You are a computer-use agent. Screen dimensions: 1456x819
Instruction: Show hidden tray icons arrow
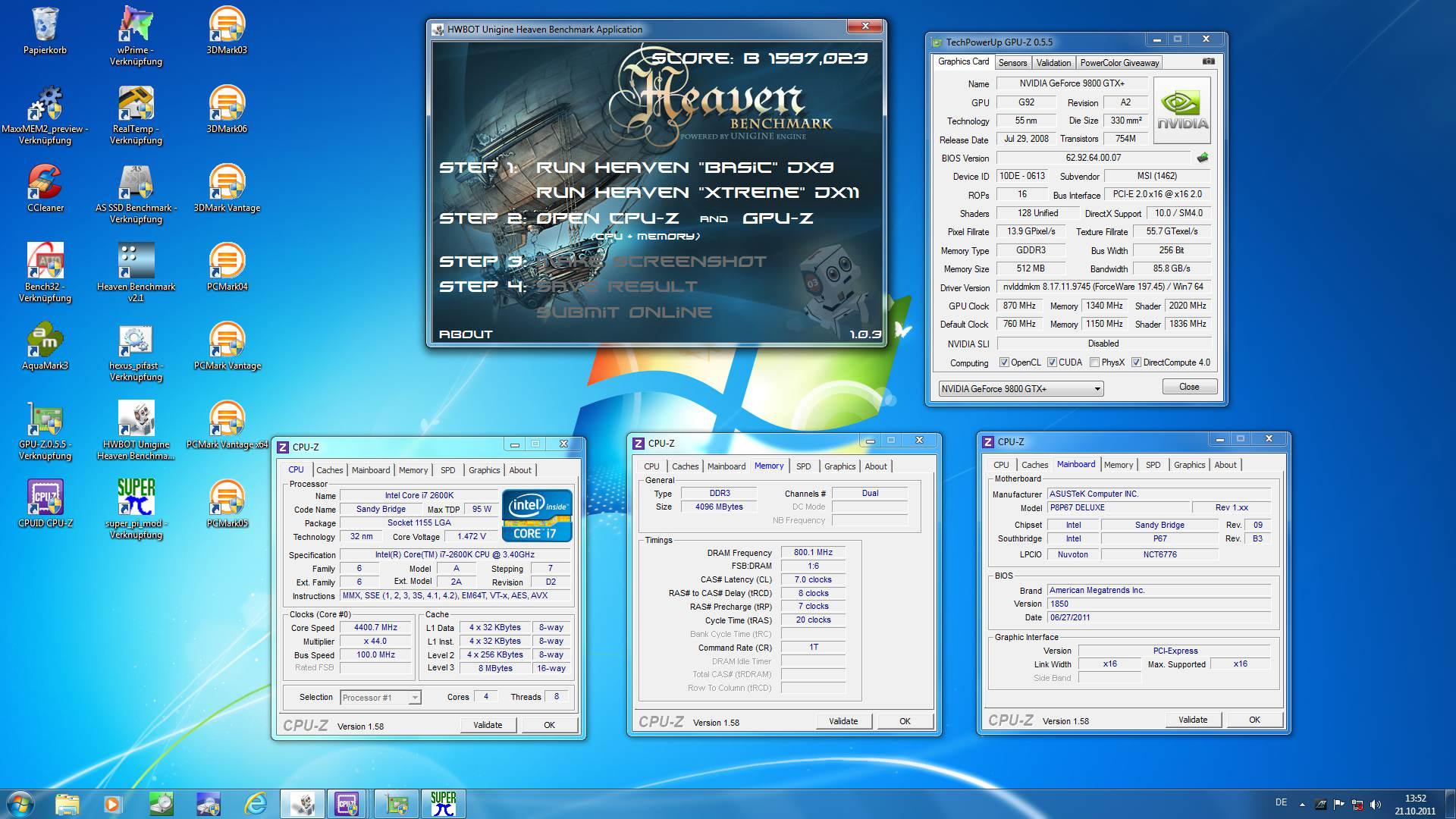[1303, 805]
